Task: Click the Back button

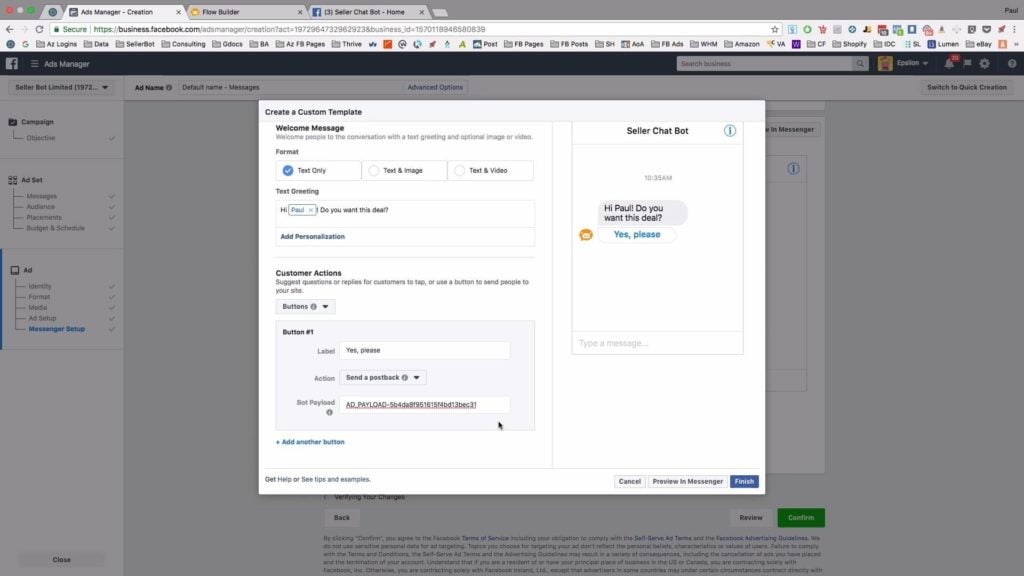Action: (x=342, y=517)
